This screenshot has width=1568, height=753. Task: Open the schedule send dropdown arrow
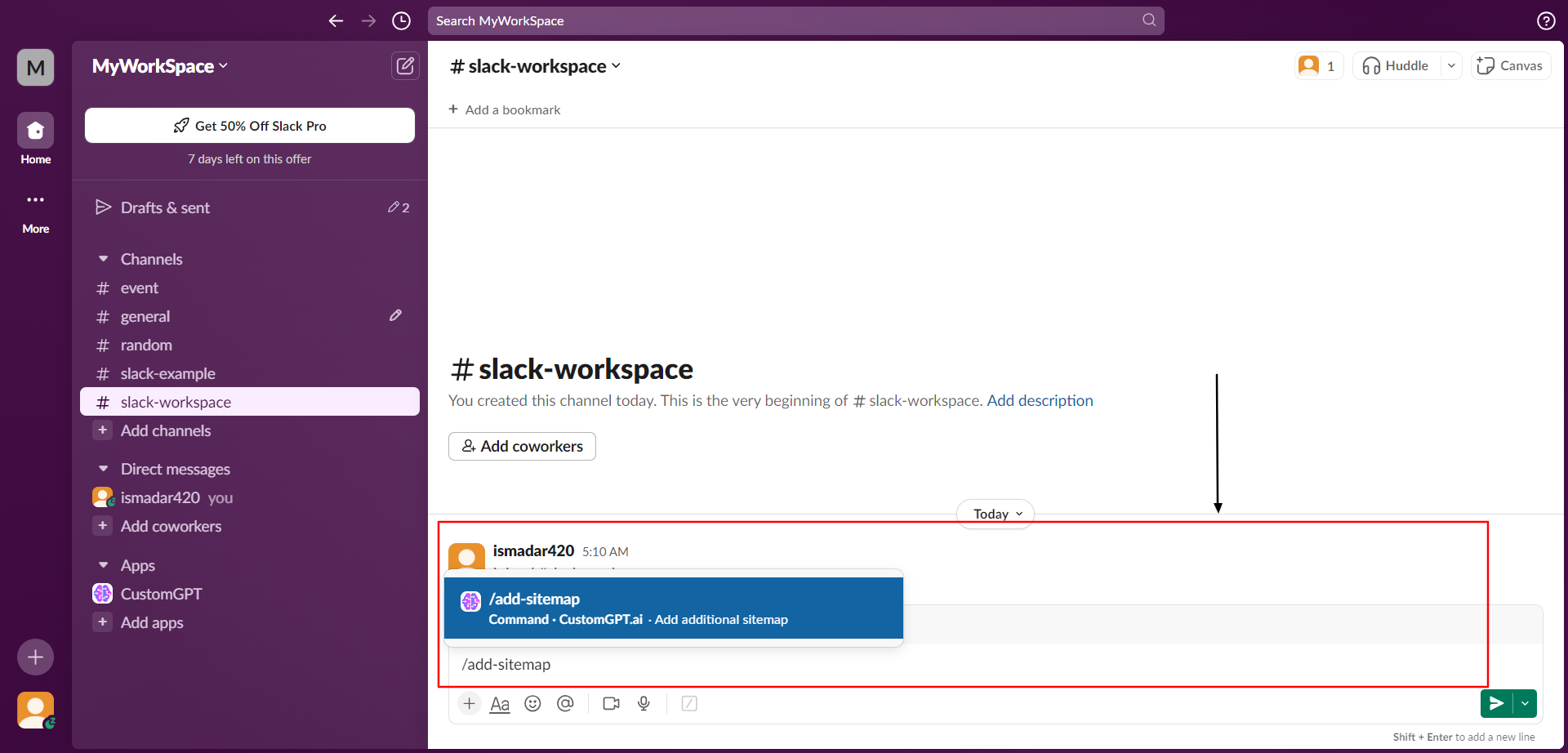pos(1525,703)
